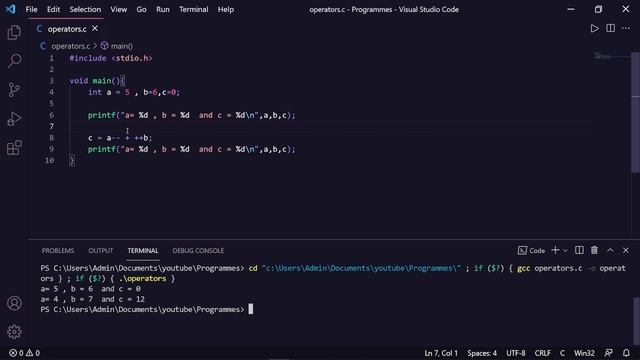
Task: Change indentation via Spaces: 4
Action: (482, 353)
